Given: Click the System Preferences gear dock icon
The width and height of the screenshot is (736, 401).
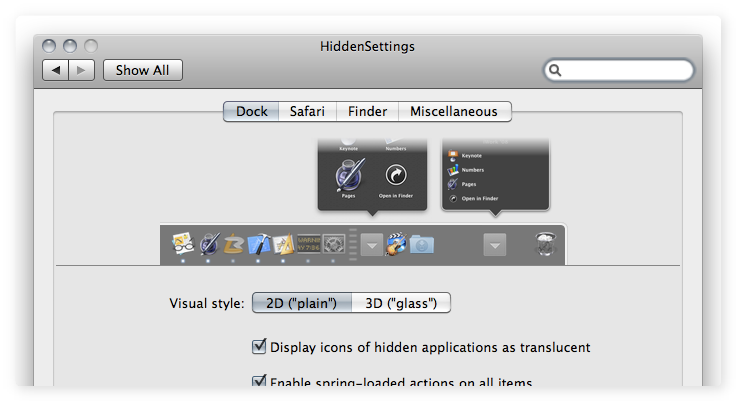Looking at the screenshot, I should tap(334, 244).
